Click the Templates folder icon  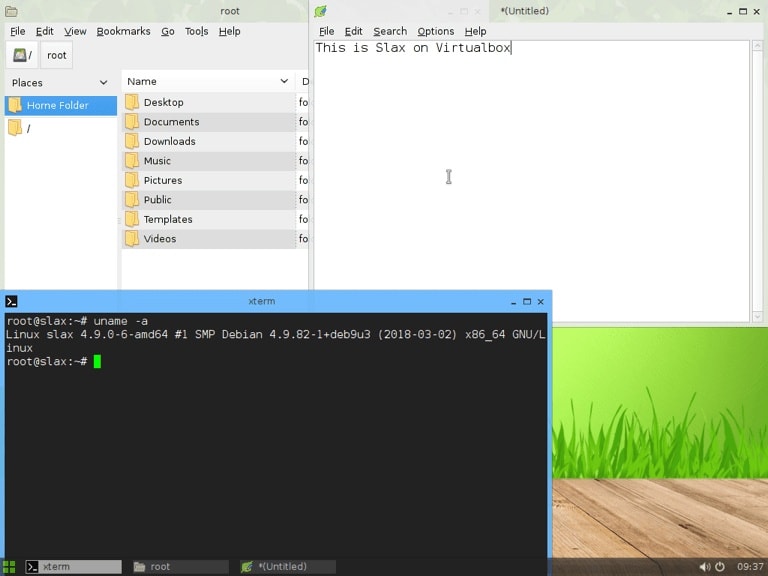pyautogui.click(x=132, y=219)
